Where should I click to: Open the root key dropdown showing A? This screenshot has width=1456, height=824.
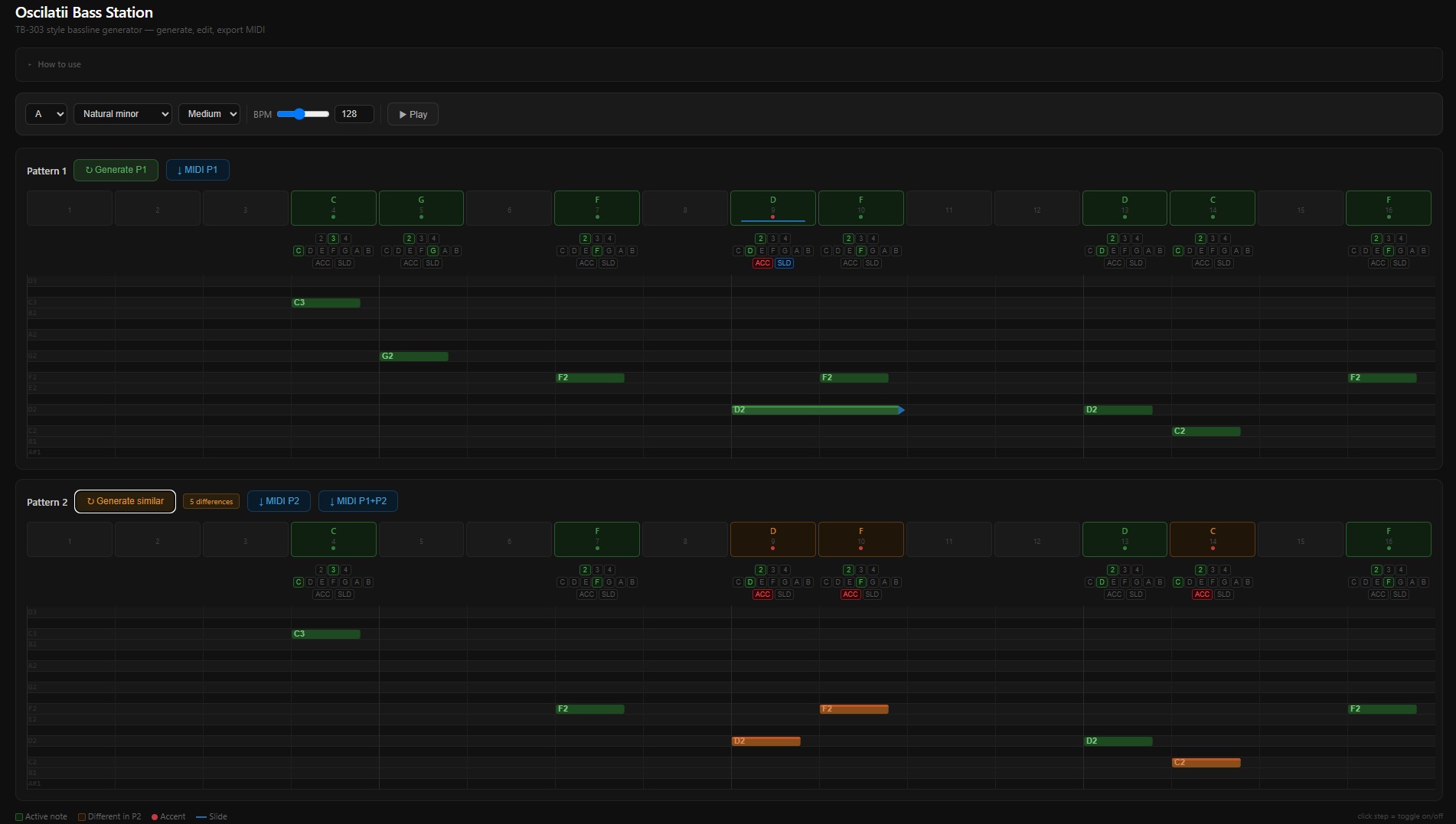pyautogui.click(x=46, y=114)
